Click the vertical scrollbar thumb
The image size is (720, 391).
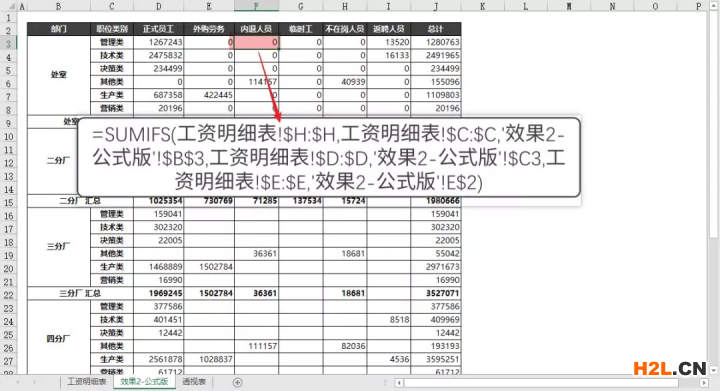point(714,124)
